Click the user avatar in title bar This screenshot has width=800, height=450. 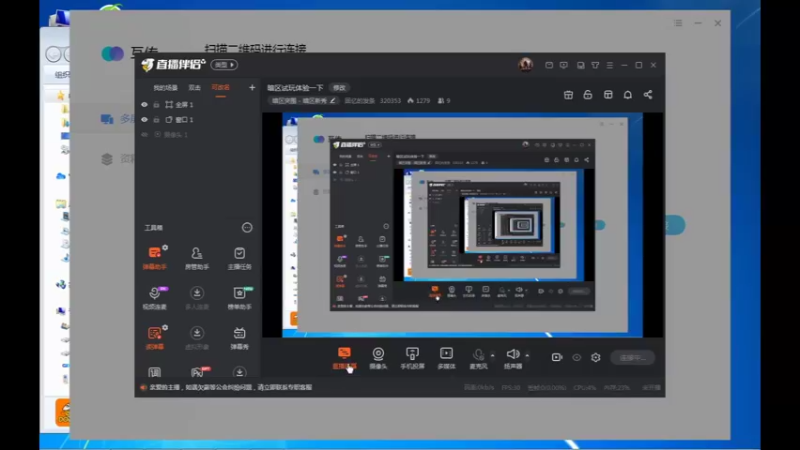[x=526, y=65]
